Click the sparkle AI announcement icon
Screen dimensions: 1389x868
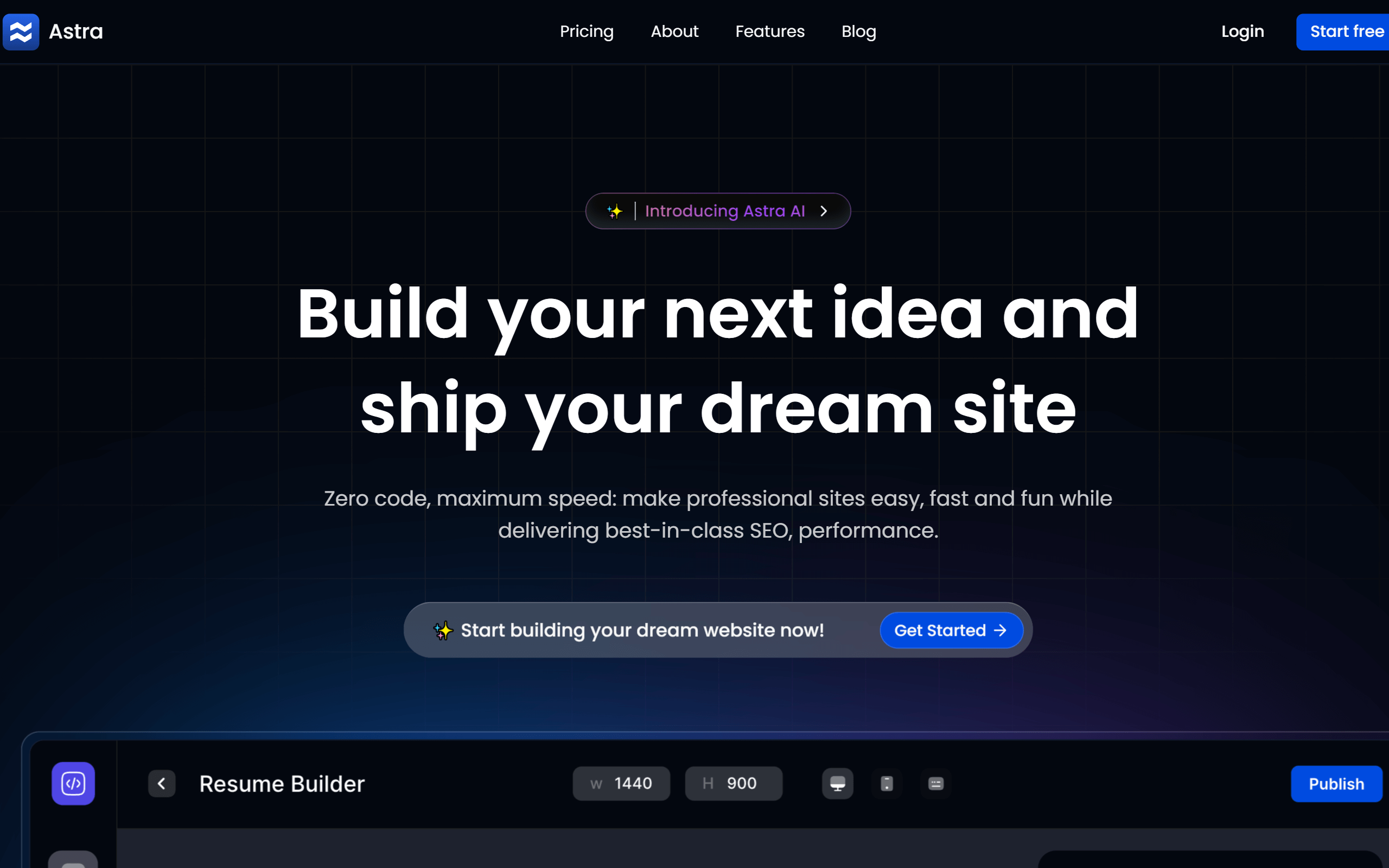pyautogui.click(x=615, y=210)
